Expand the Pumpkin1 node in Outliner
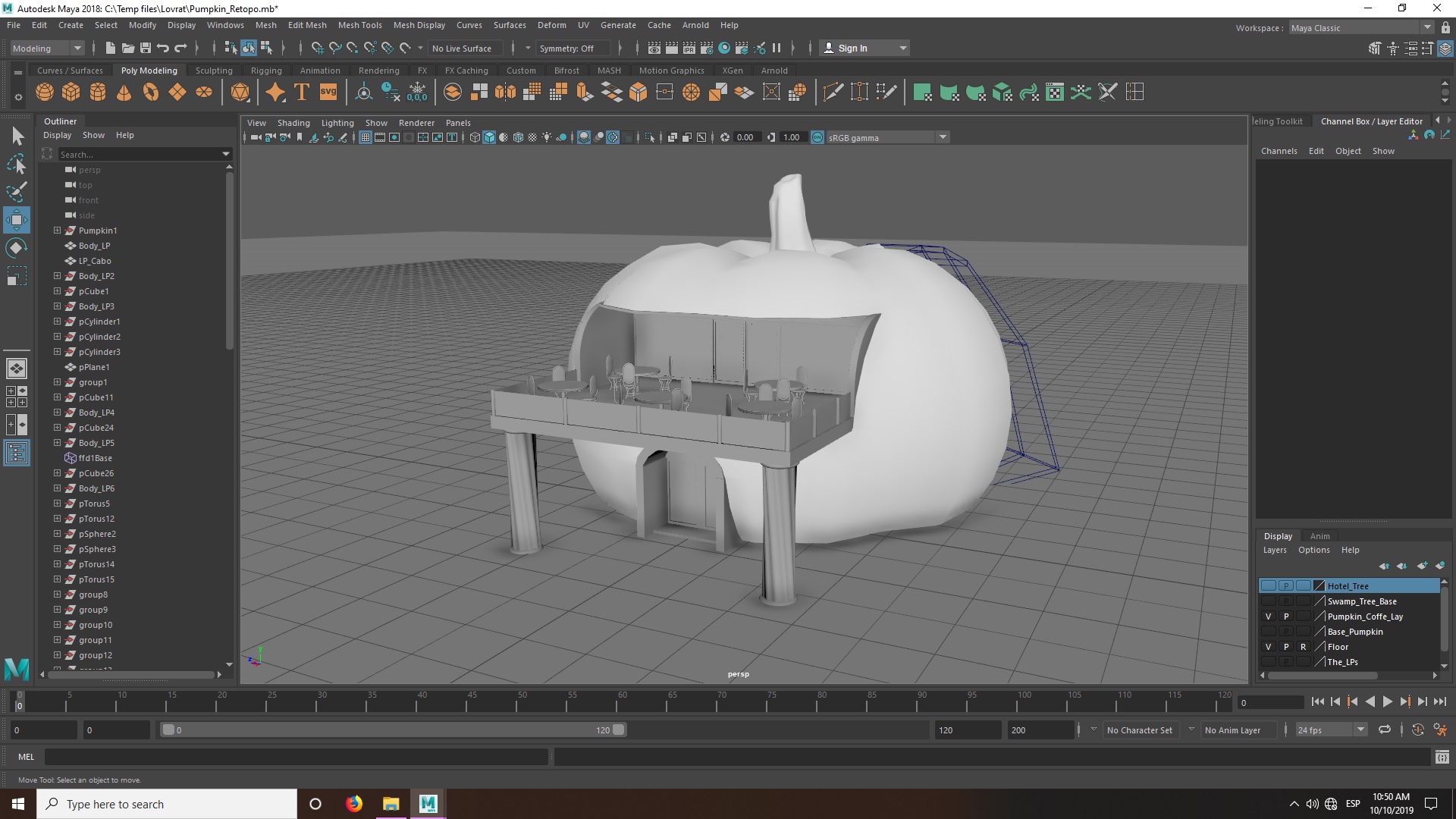 point(57,231)
